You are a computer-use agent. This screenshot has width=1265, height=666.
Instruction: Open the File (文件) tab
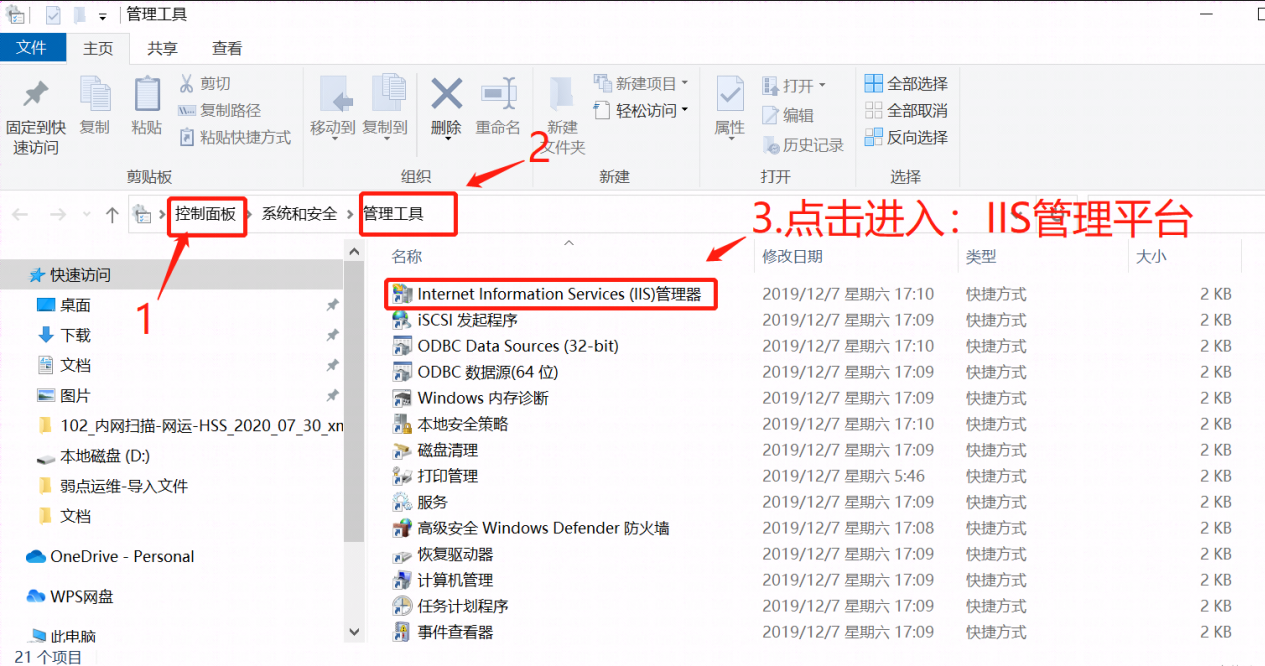[32, 47]
